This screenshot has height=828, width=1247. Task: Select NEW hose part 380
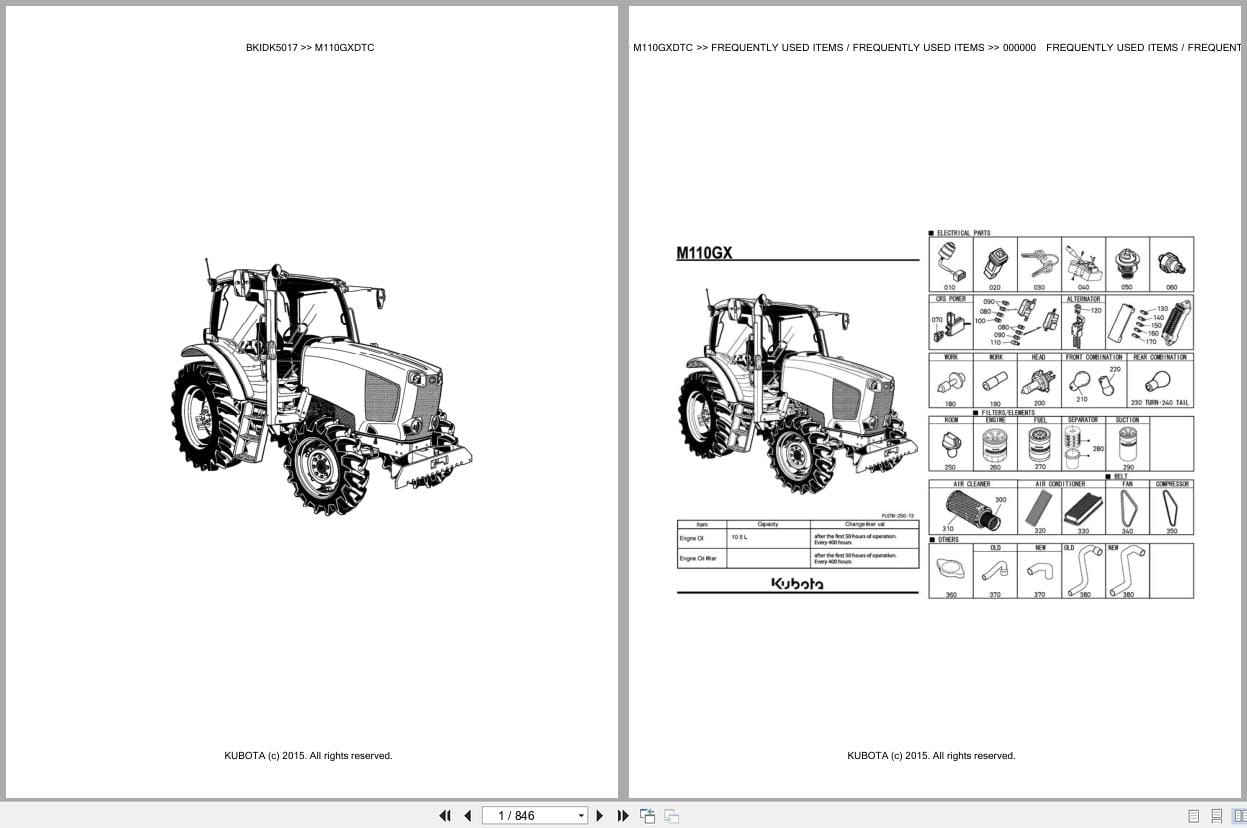1127,572
